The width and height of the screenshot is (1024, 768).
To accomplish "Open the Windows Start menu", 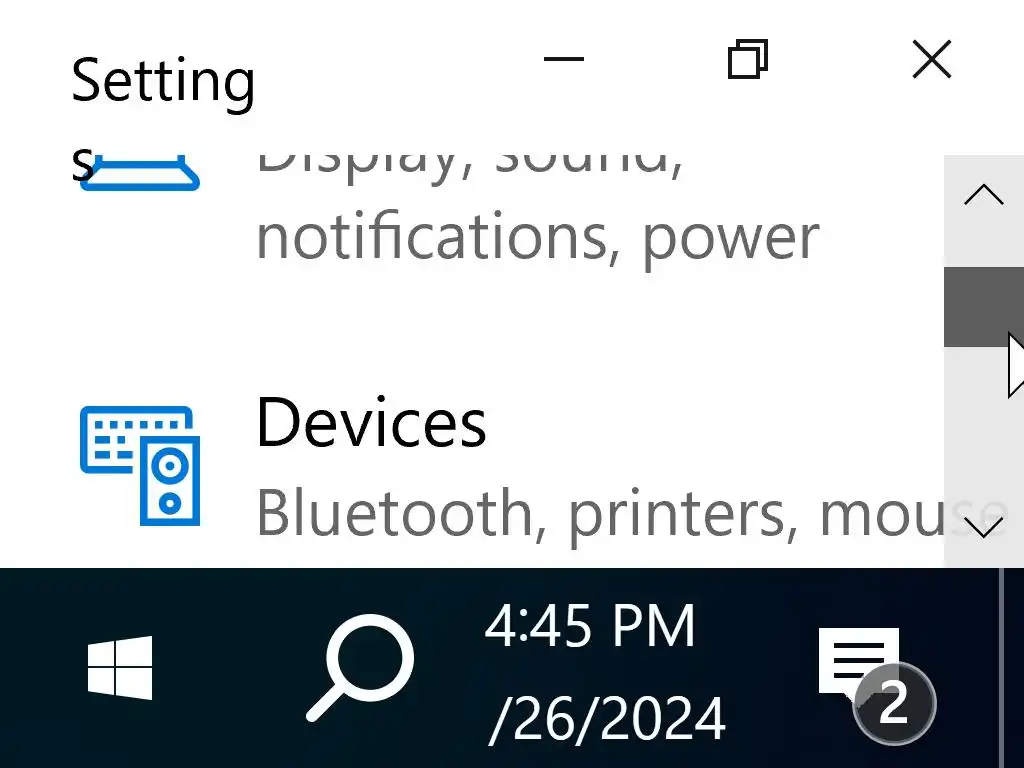I will pos(120,668).
